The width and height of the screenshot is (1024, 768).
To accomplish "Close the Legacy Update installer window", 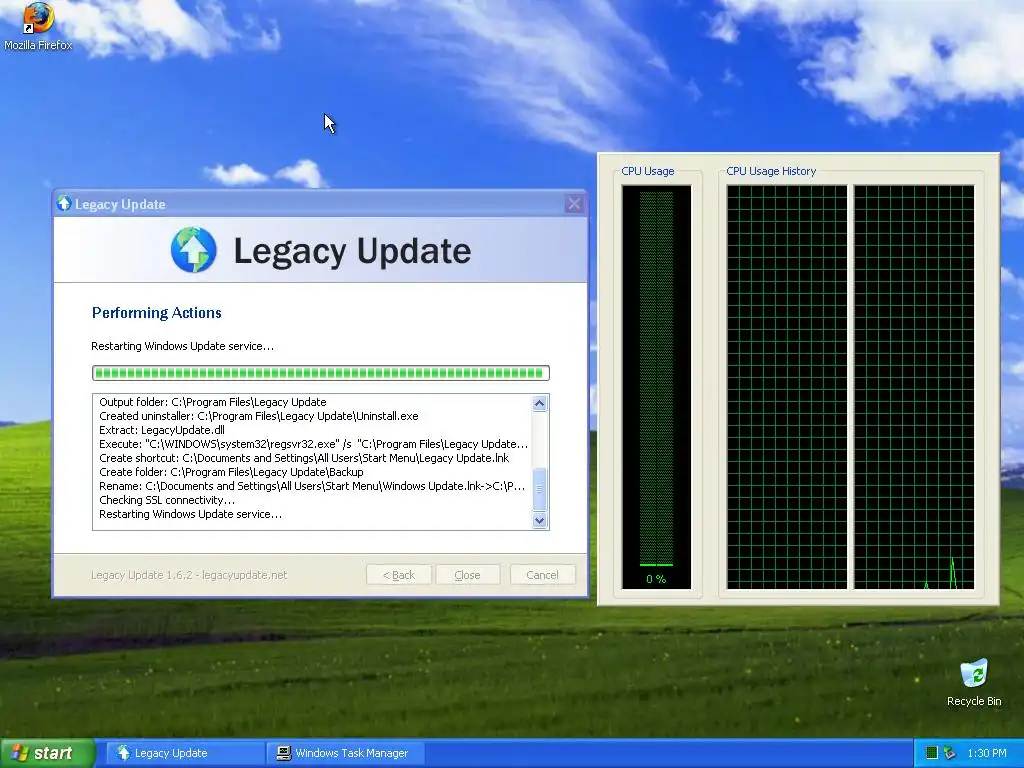I will 573,204.
